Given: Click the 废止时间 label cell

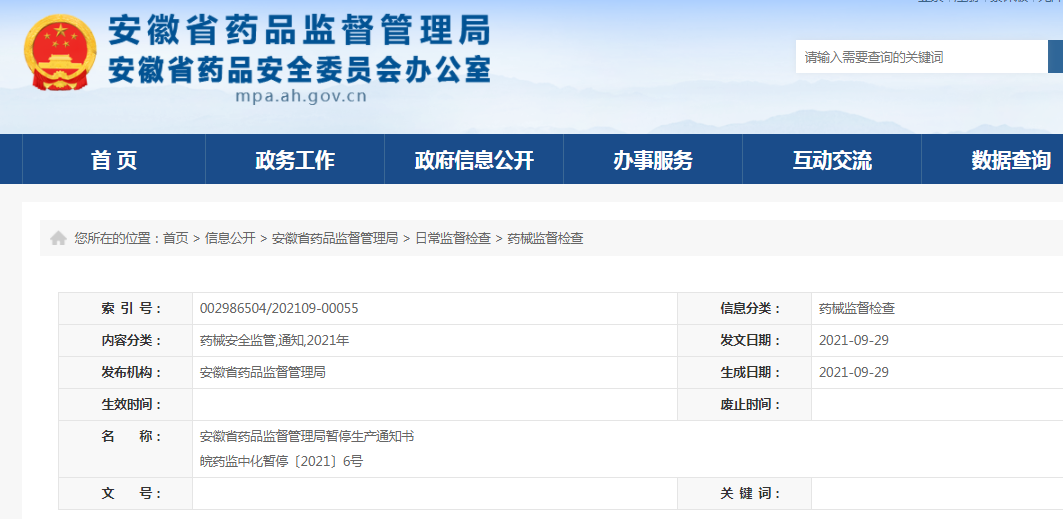Looking at the screenshot, I should pyautogui.click(x=744, y=404).
